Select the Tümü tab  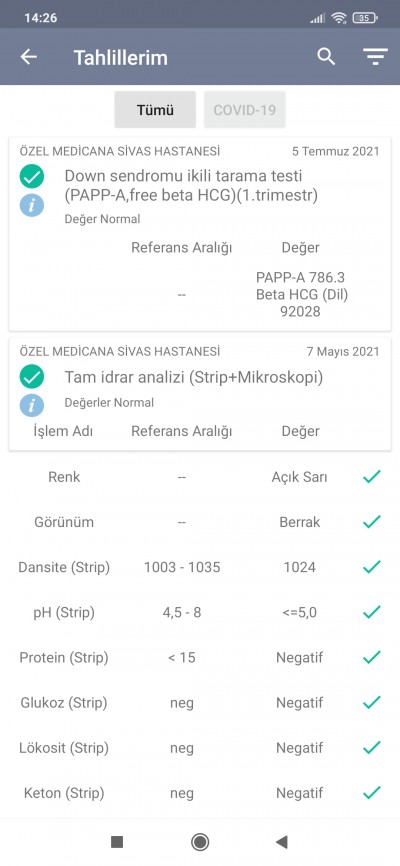[x=155, y=110]
